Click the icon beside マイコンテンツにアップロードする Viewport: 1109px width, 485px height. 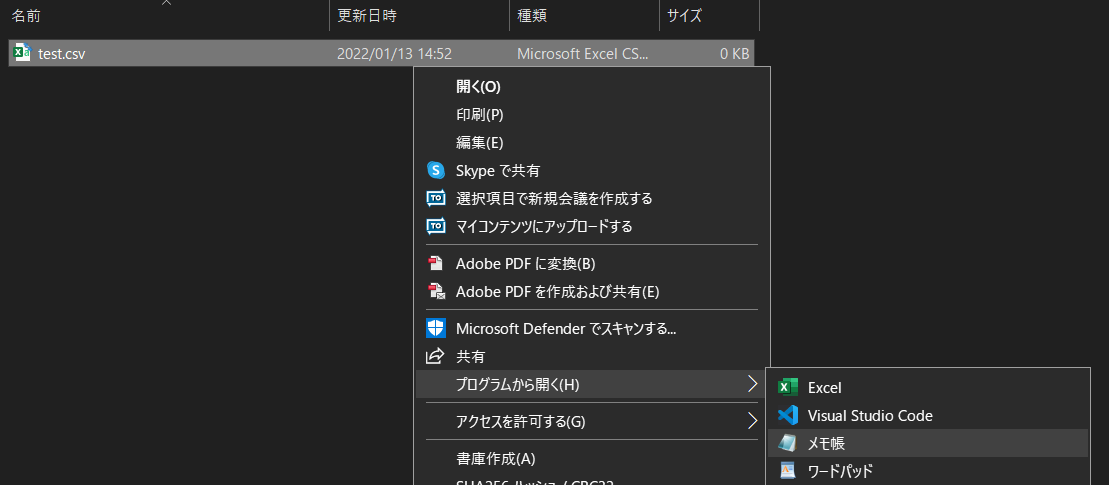[436, 226]
